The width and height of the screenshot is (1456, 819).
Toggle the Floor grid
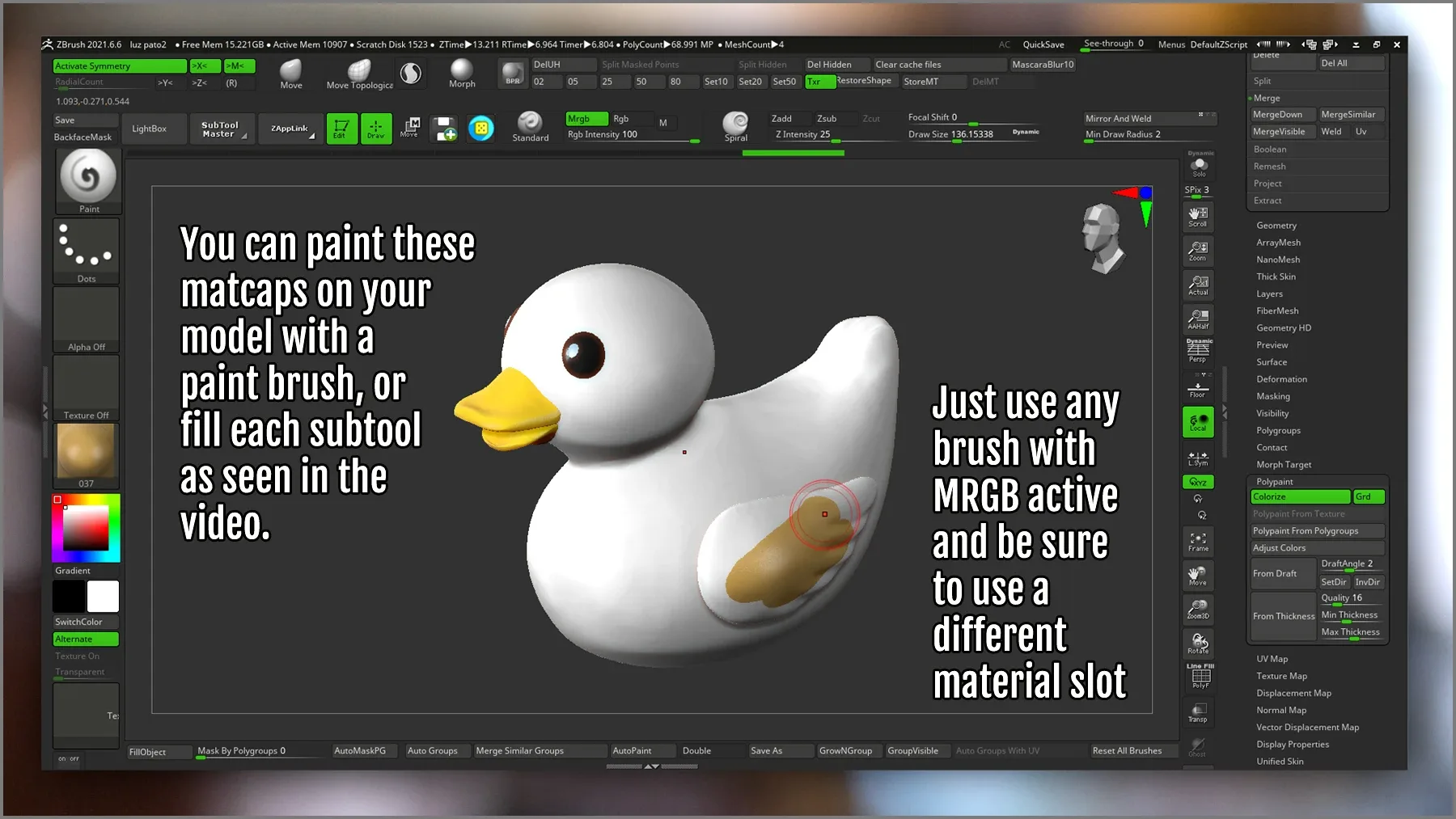pyautogui.click(x=1198, y=386)
